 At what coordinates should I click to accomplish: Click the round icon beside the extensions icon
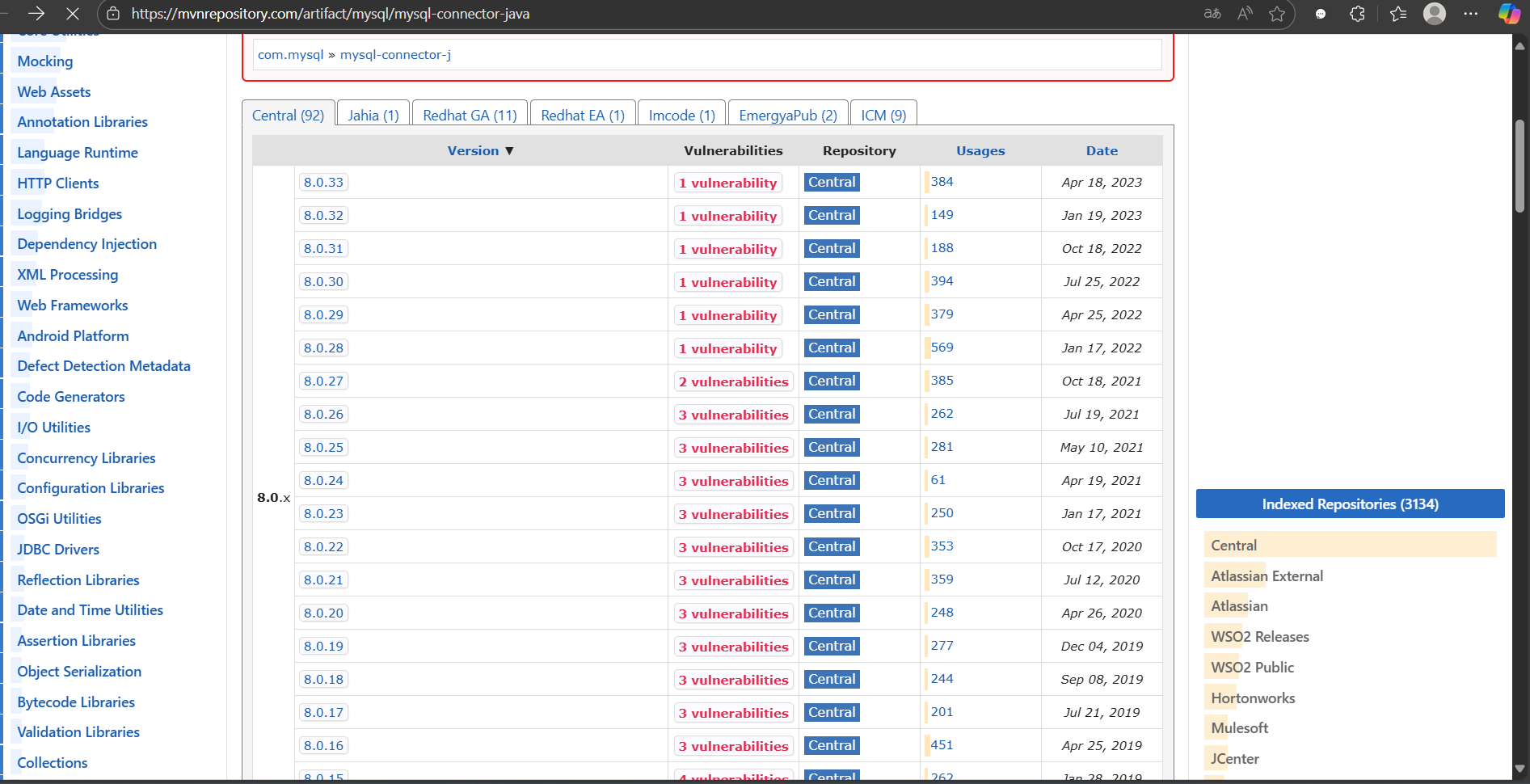click(x=1321, y=14)
